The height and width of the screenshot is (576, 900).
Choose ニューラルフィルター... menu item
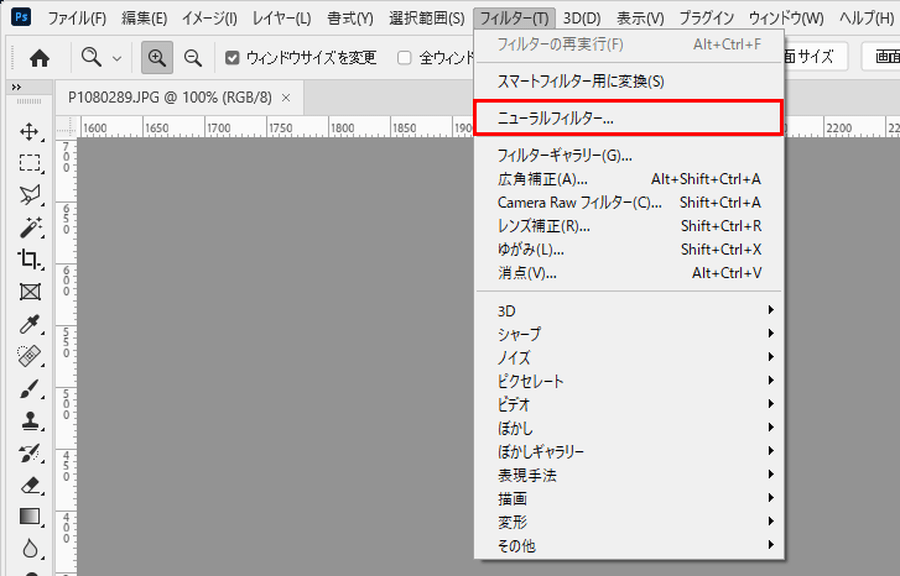pos(629,118)
